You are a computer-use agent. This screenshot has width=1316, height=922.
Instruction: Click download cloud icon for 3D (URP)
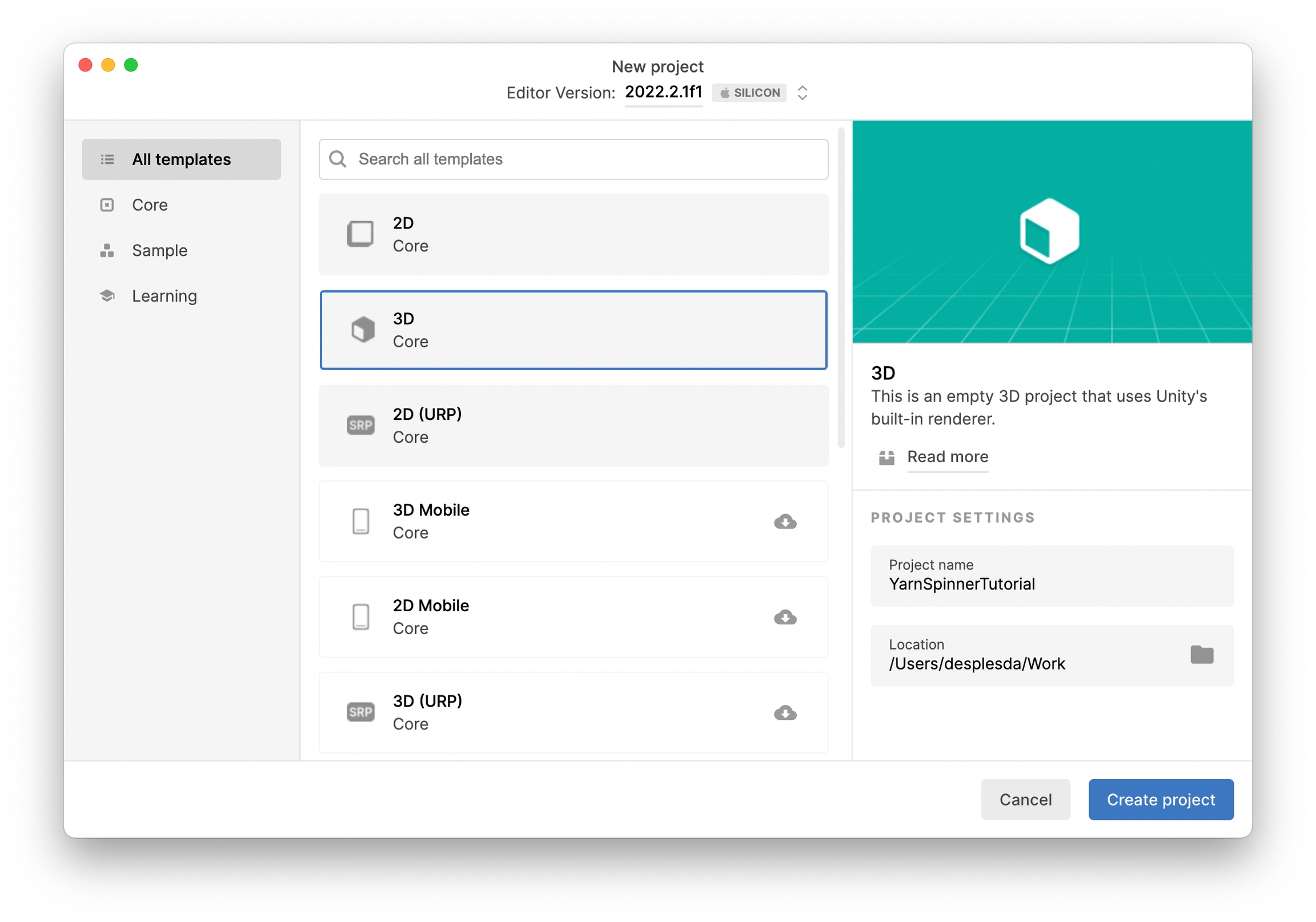point(785,713)
